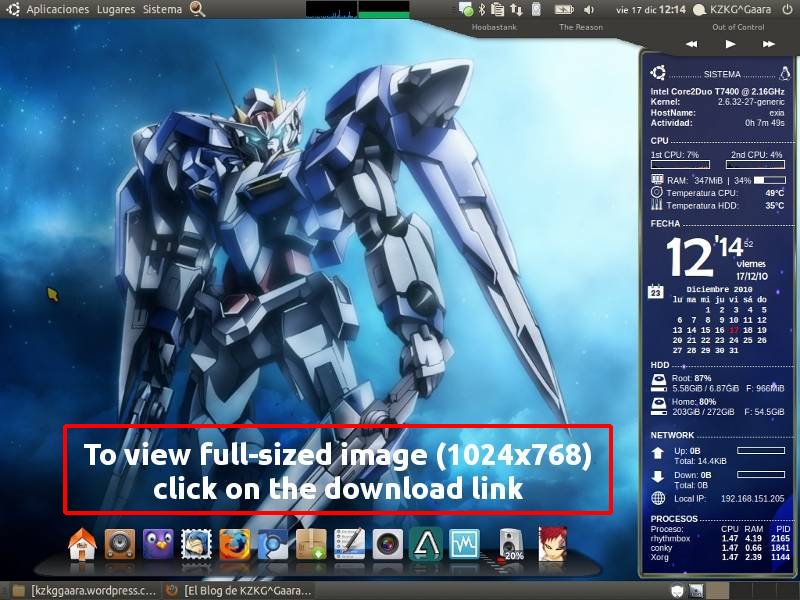The width and height of the screenshot is (800, 600).
Task: Click the red-haired Gaara avatar dock icon
Action: tap(553, 544)
